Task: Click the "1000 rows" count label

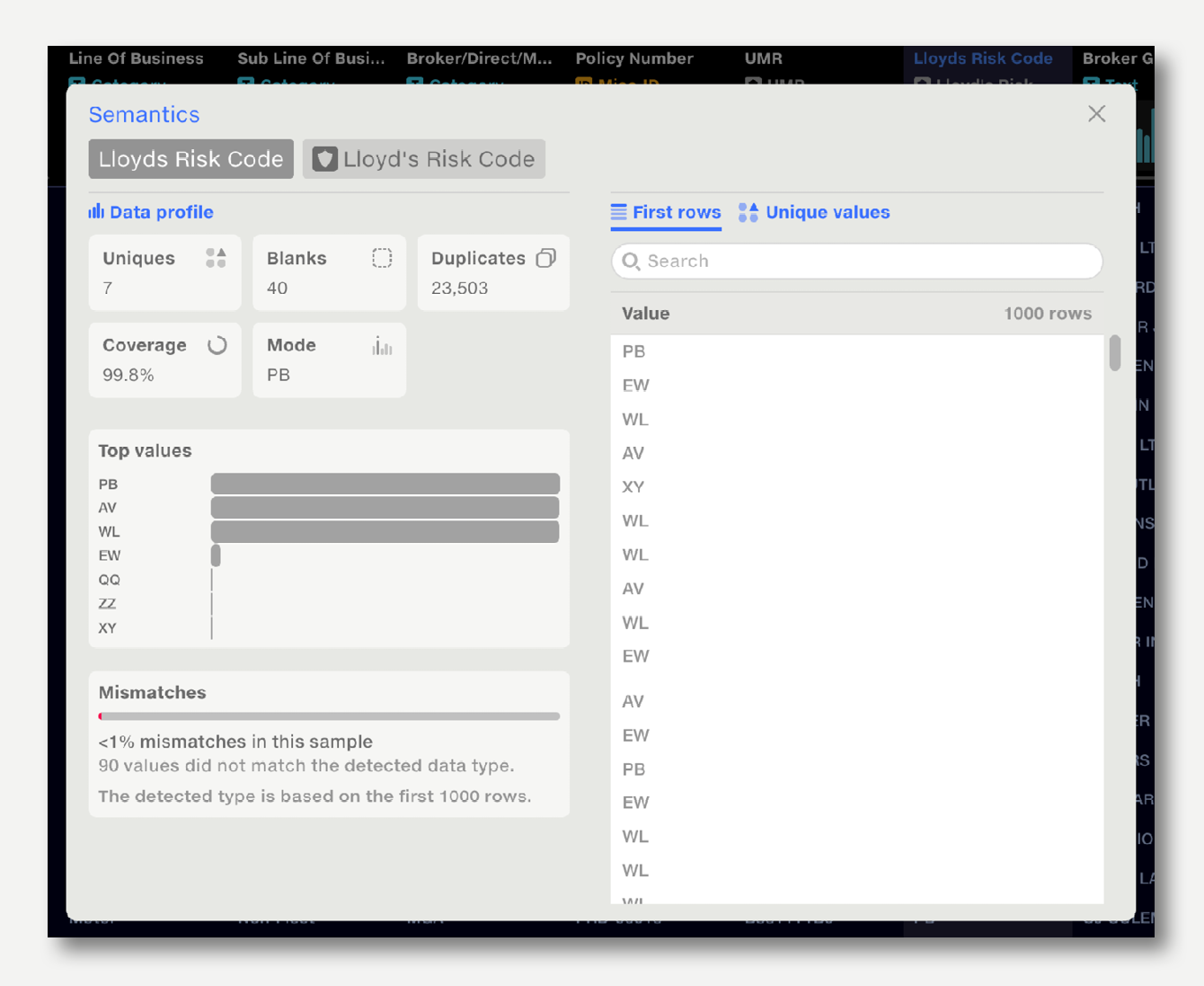Action: click(1048, 314)
